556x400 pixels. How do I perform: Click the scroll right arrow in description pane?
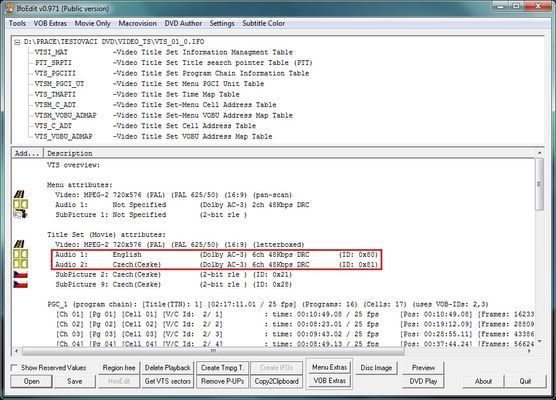point(529,351)
